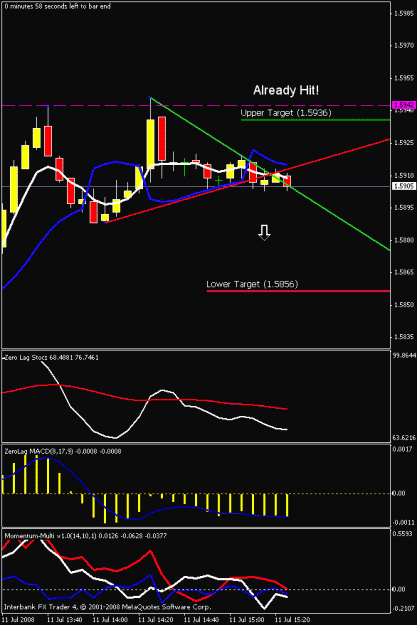Click the 1.5955 price scale value

[x=404, y=78]
